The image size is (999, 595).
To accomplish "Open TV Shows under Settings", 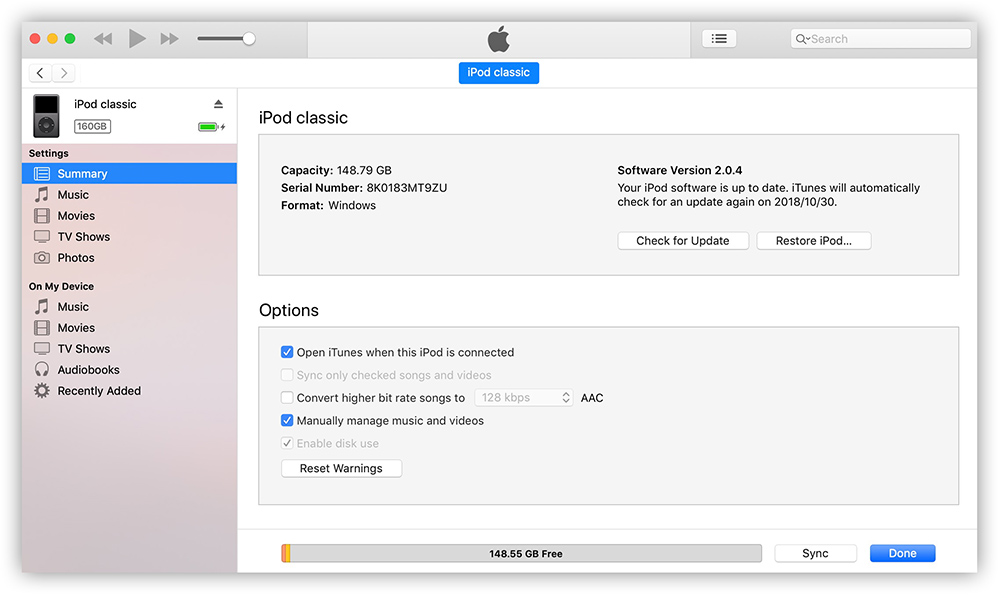I will point(83,237).
